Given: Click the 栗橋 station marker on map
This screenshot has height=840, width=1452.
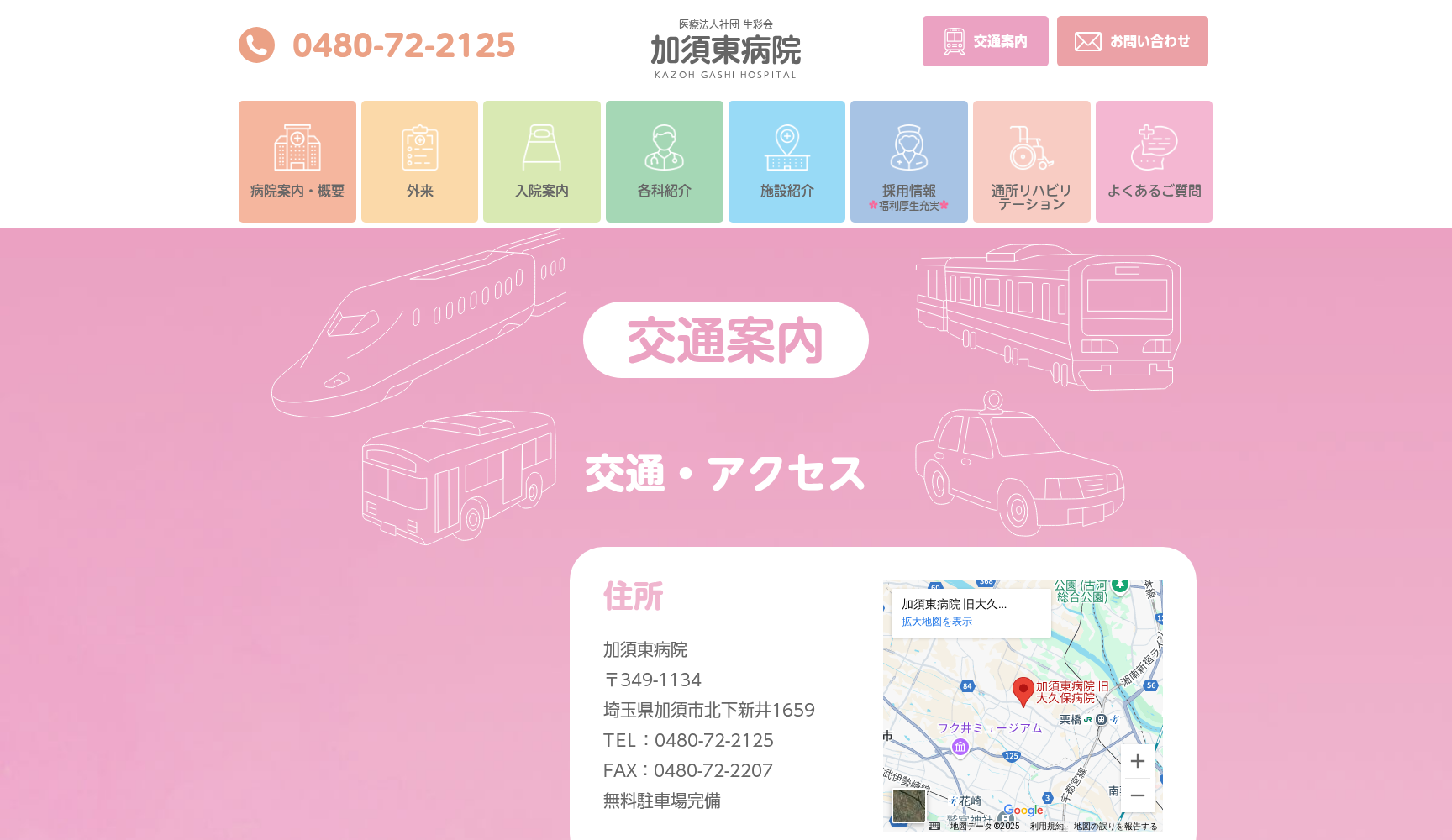Looking at the screenshot, I should coord(1101,720).
